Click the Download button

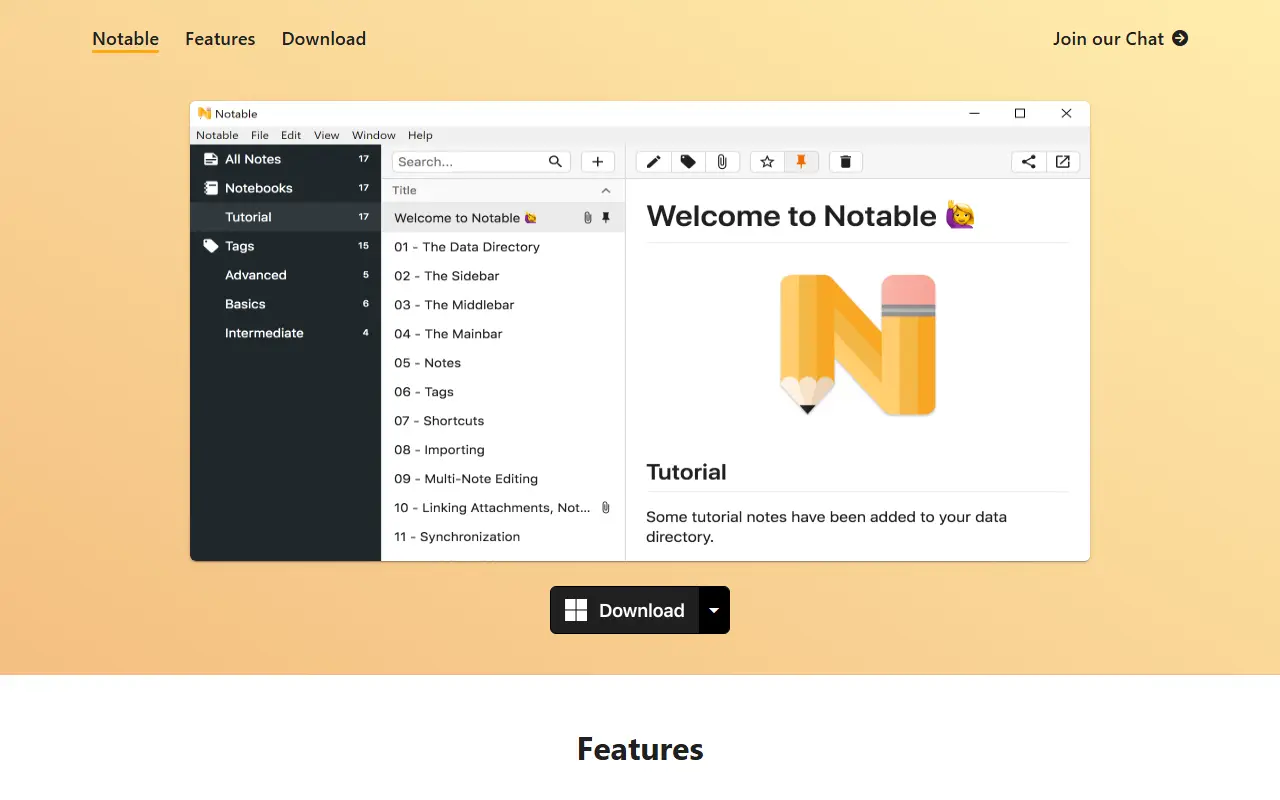click(x=625, y=610)
